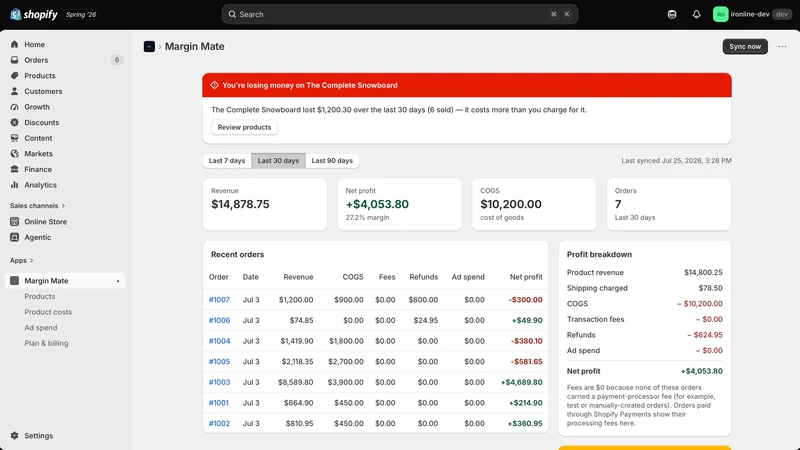Click the dev badge beside ironline-dev
Screen dimensions: 800x450
[x=782, y=14]
